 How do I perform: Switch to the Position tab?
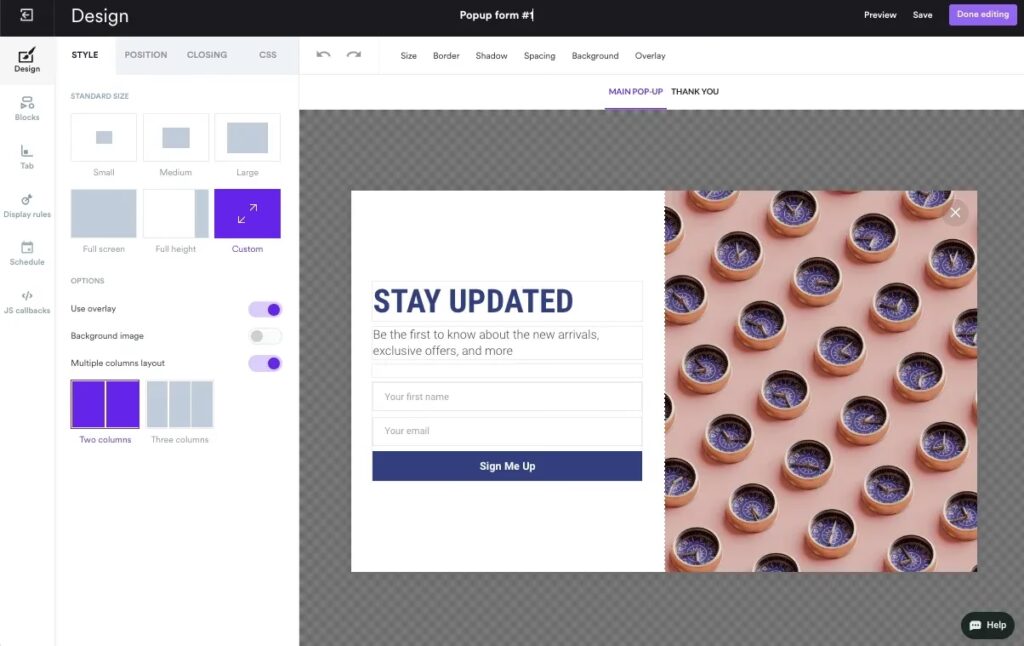[146, 55]
